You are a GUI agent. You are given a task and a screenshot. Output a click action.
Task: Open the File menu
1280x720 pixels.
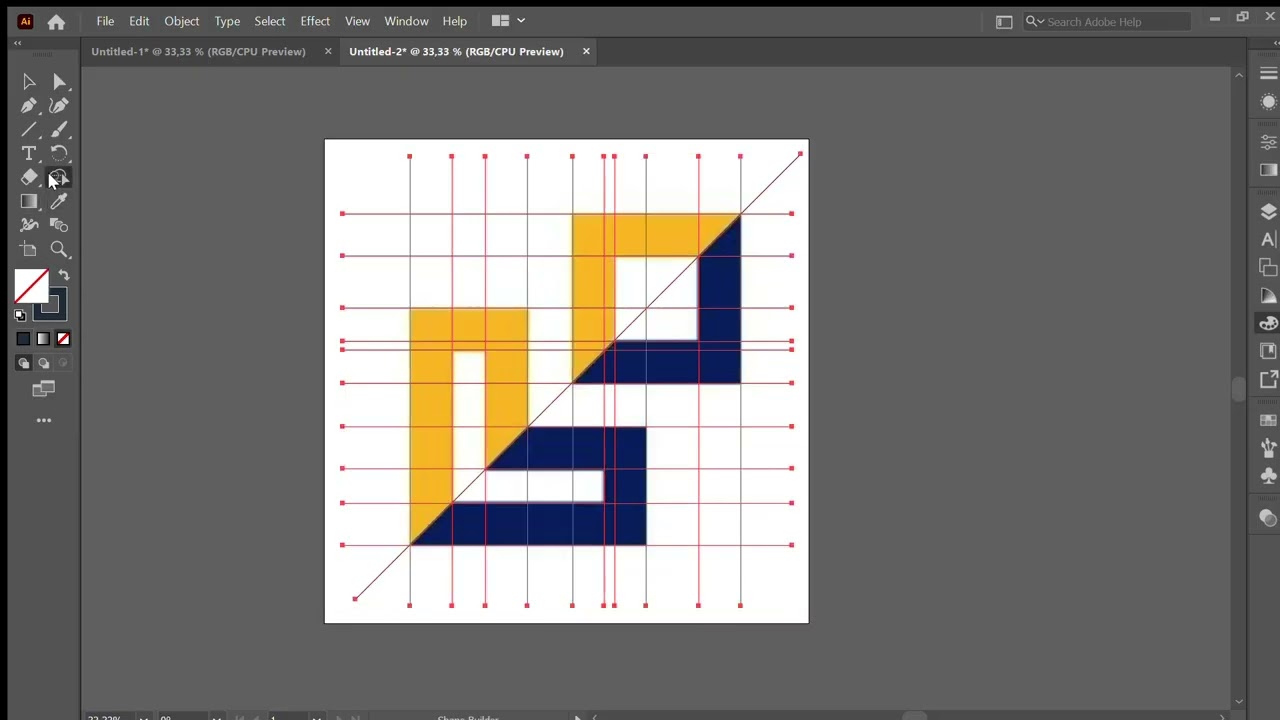pos(105,21)
